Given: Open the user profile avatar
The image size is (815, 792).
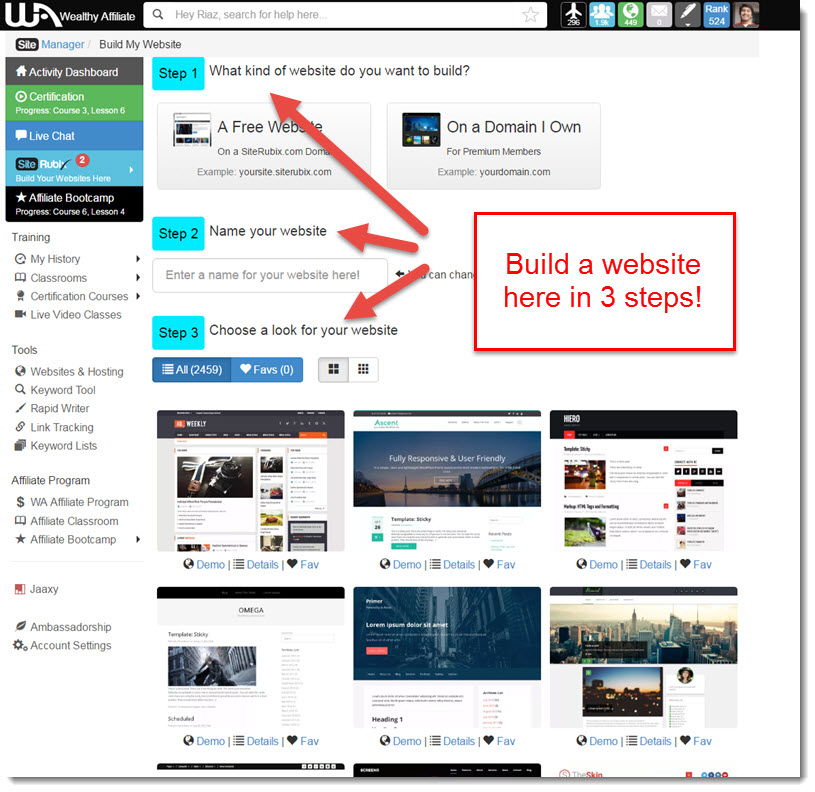Looking at the screenshot, I should coord(746,15).
